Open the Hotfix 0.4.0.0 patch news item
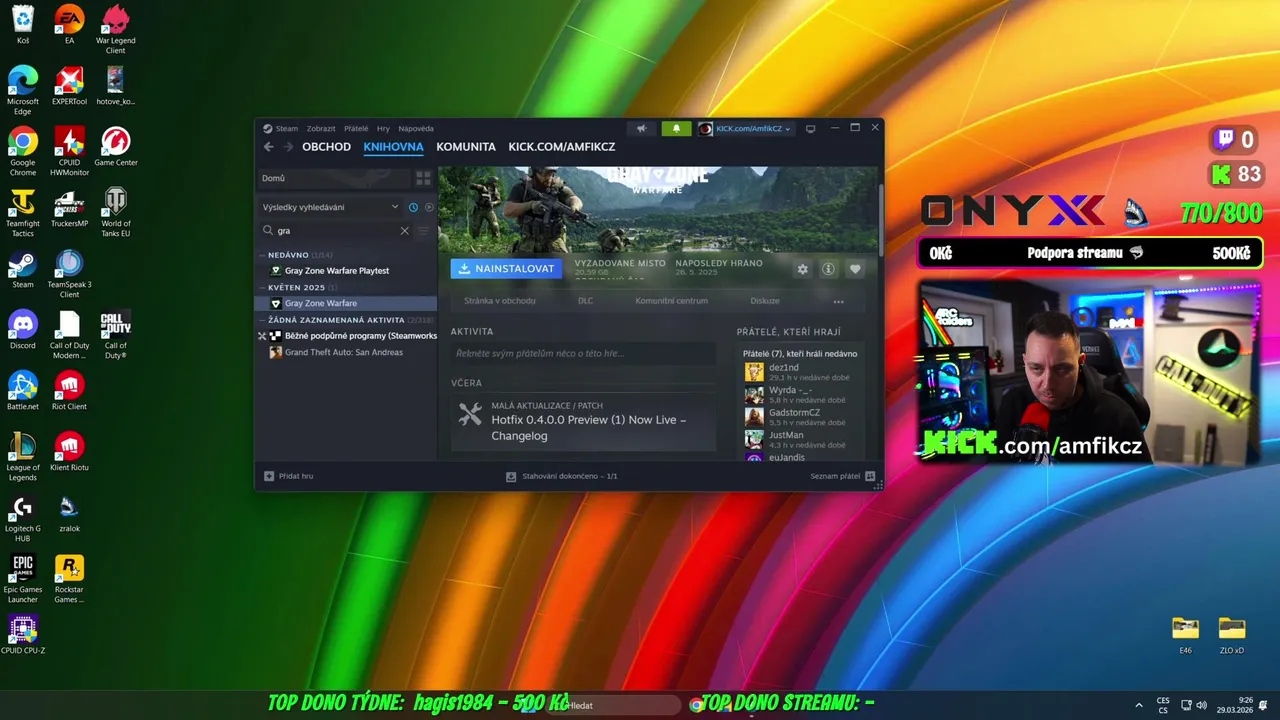The height and width of the screenshot is (720, 1280). coord(583,422)
